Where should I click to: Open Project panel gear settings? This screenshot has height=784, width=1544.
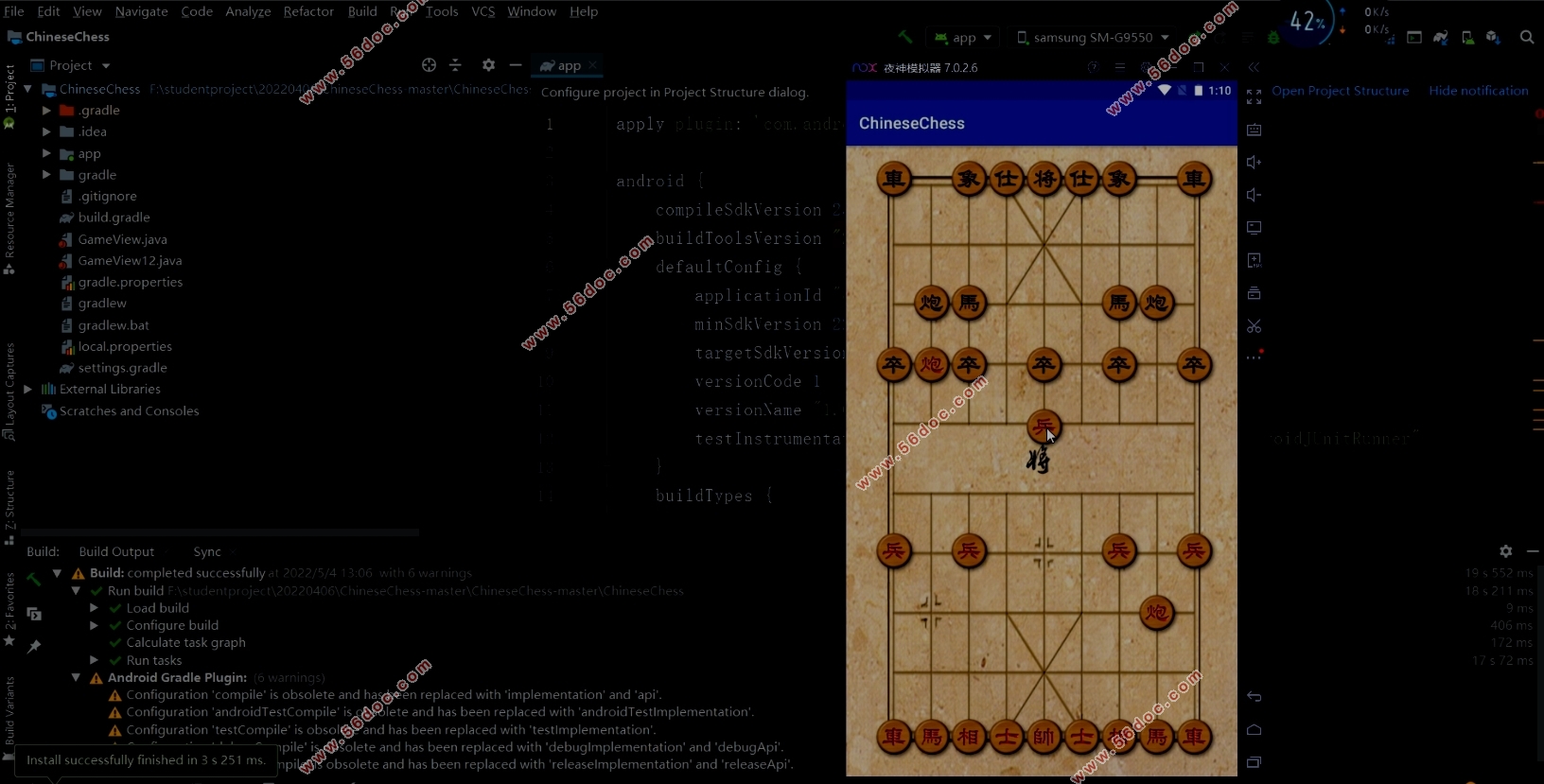point(488,65)
